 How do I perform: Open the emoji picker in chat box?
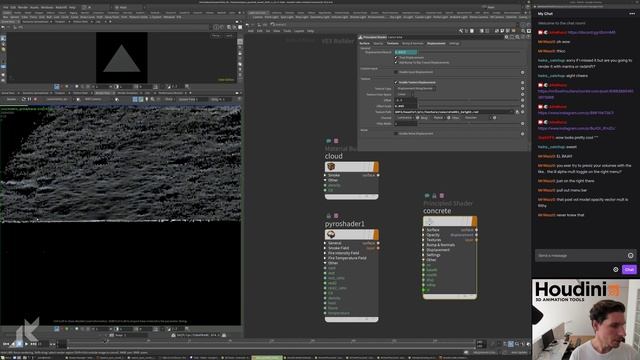[631, 256]
